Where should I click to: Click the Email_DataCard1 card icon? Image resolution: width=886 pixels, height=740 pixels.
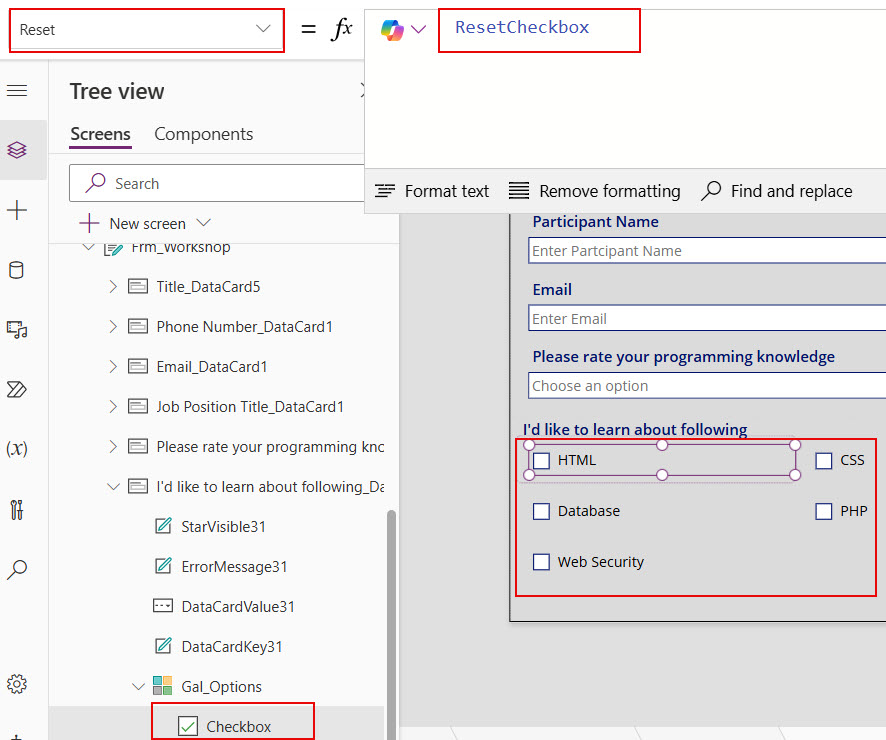(138, 366)
